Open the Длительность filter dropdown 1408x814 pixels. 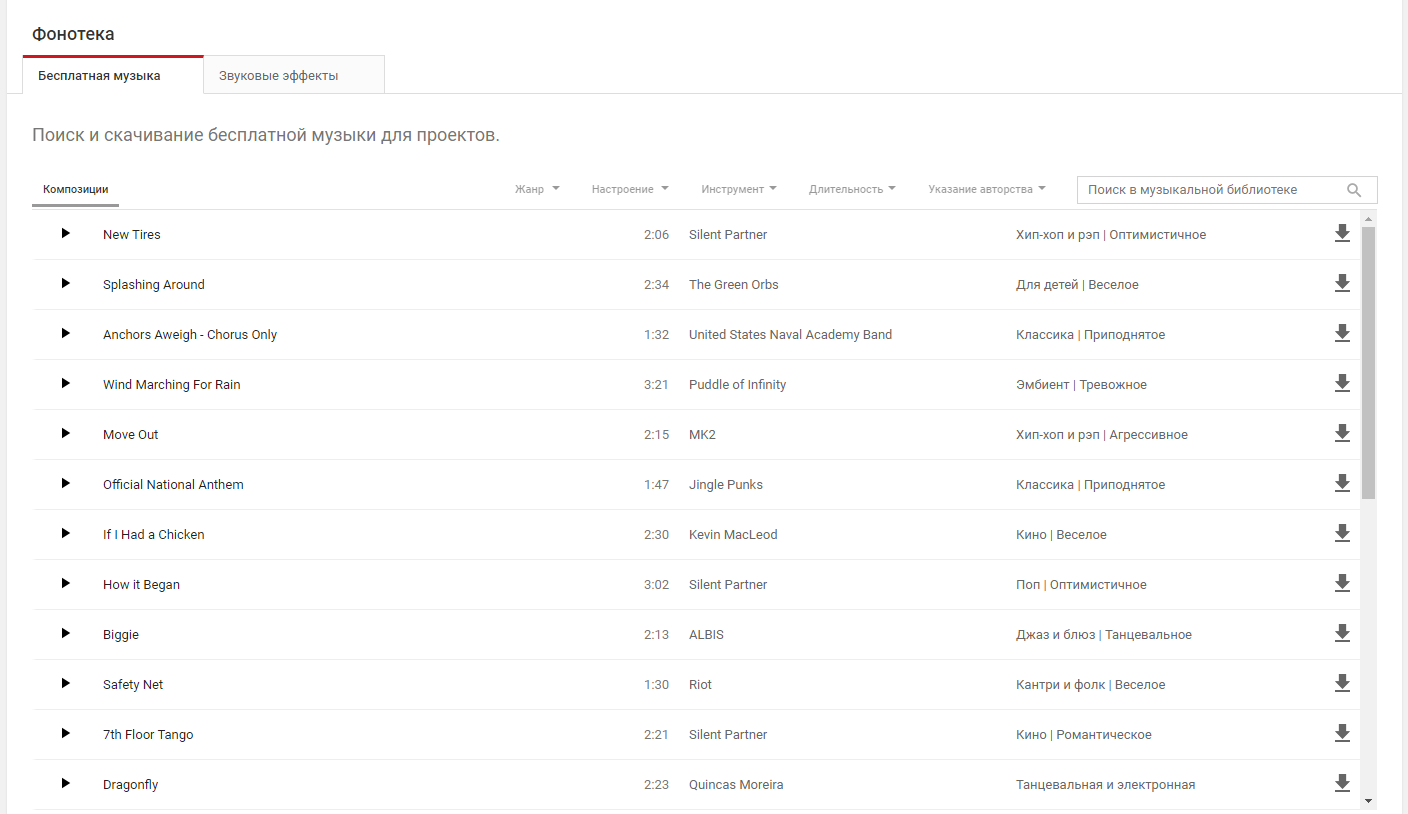[x=852, y=189]
